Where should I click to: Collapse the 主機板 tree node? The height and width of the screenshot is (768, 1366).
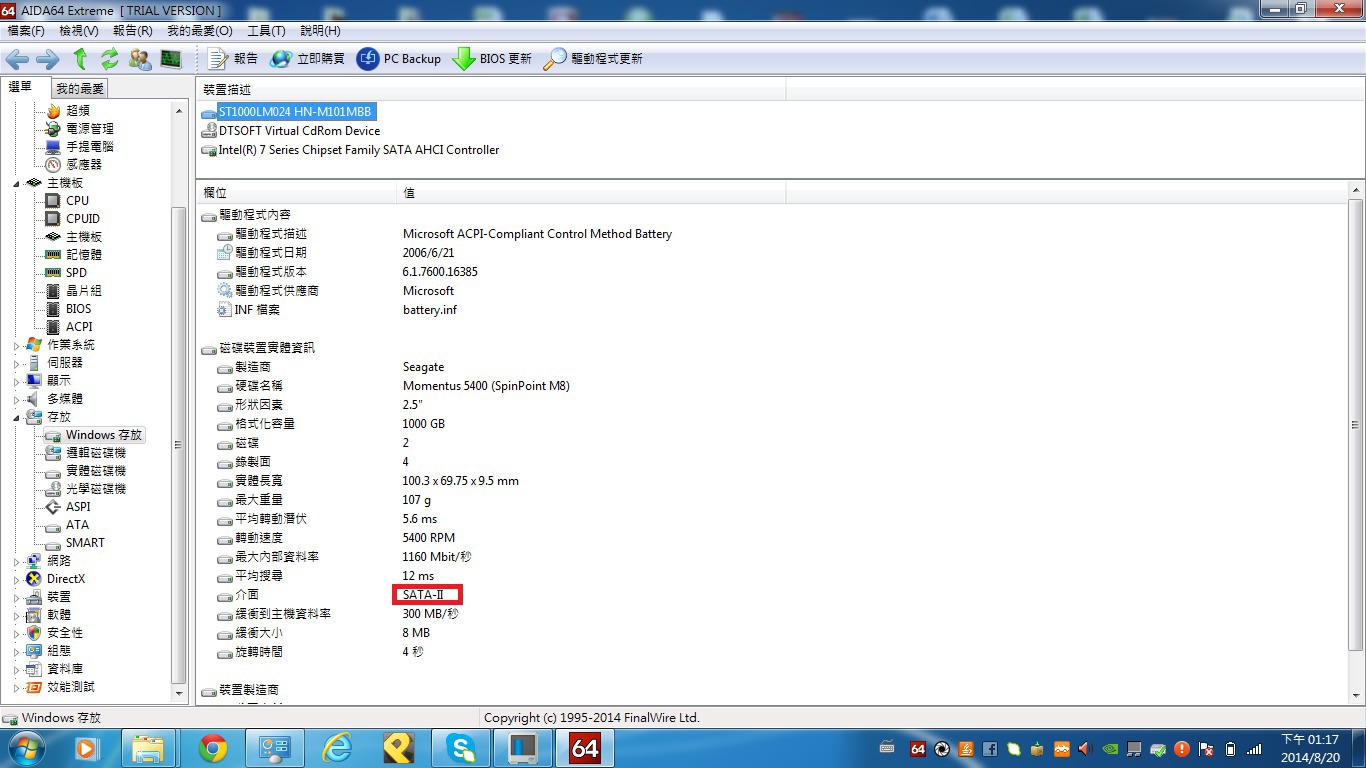pos(16,183)
